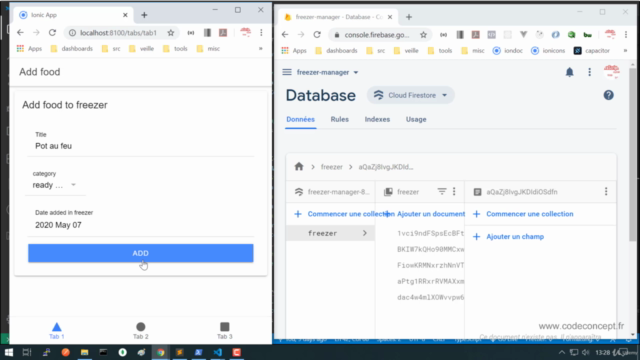The height and width of the screenshot is (360, 640).
Task: Select document 1vci9ndFSpsEcBFt
Action: click(431, 233)
